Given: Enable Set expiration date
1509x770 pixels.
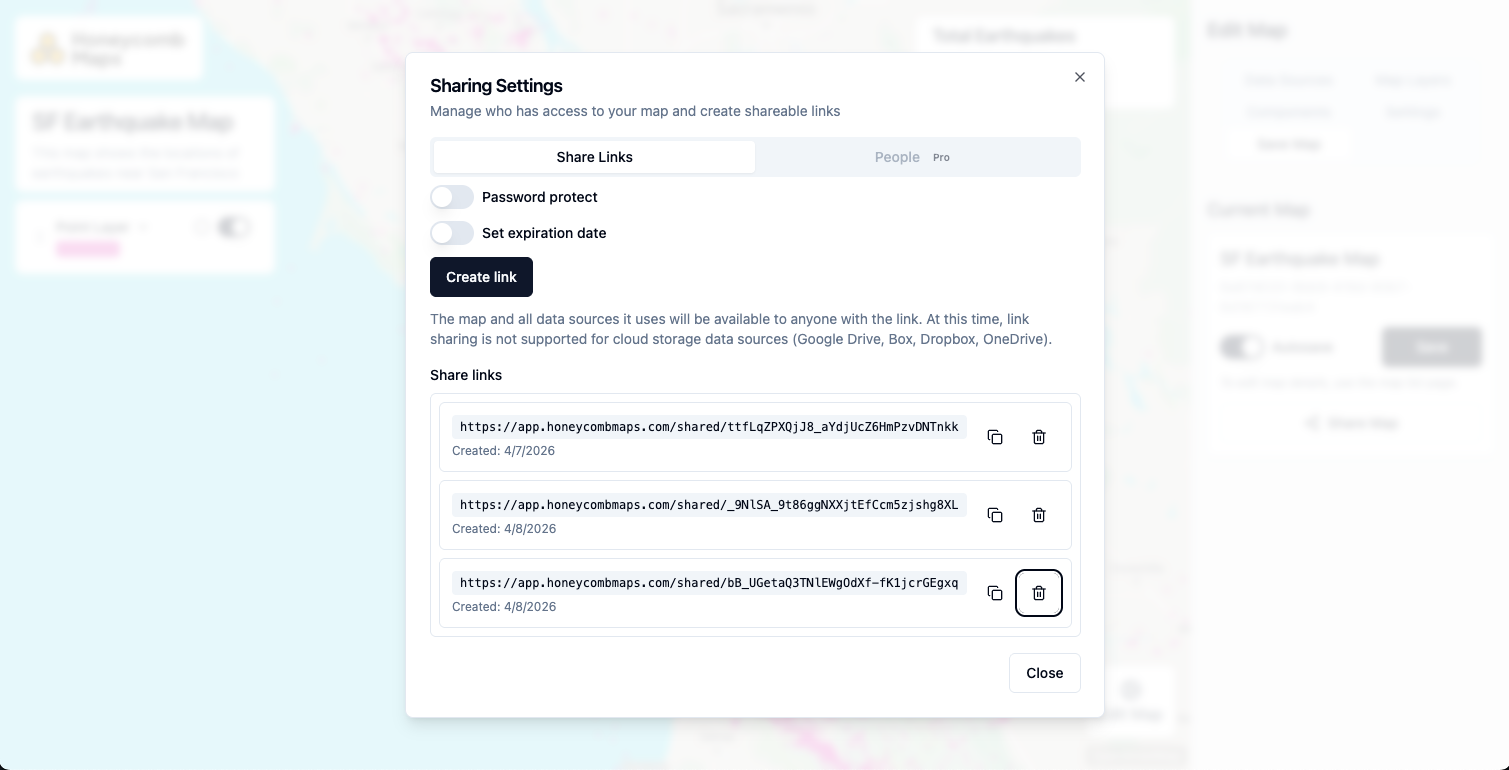Looking at the screenshot, I should [452, 233].
